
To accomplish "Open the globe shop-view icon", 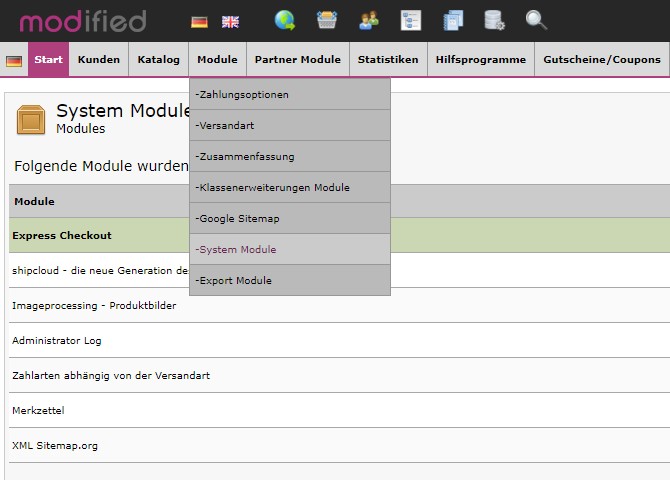I will [285, 21].
